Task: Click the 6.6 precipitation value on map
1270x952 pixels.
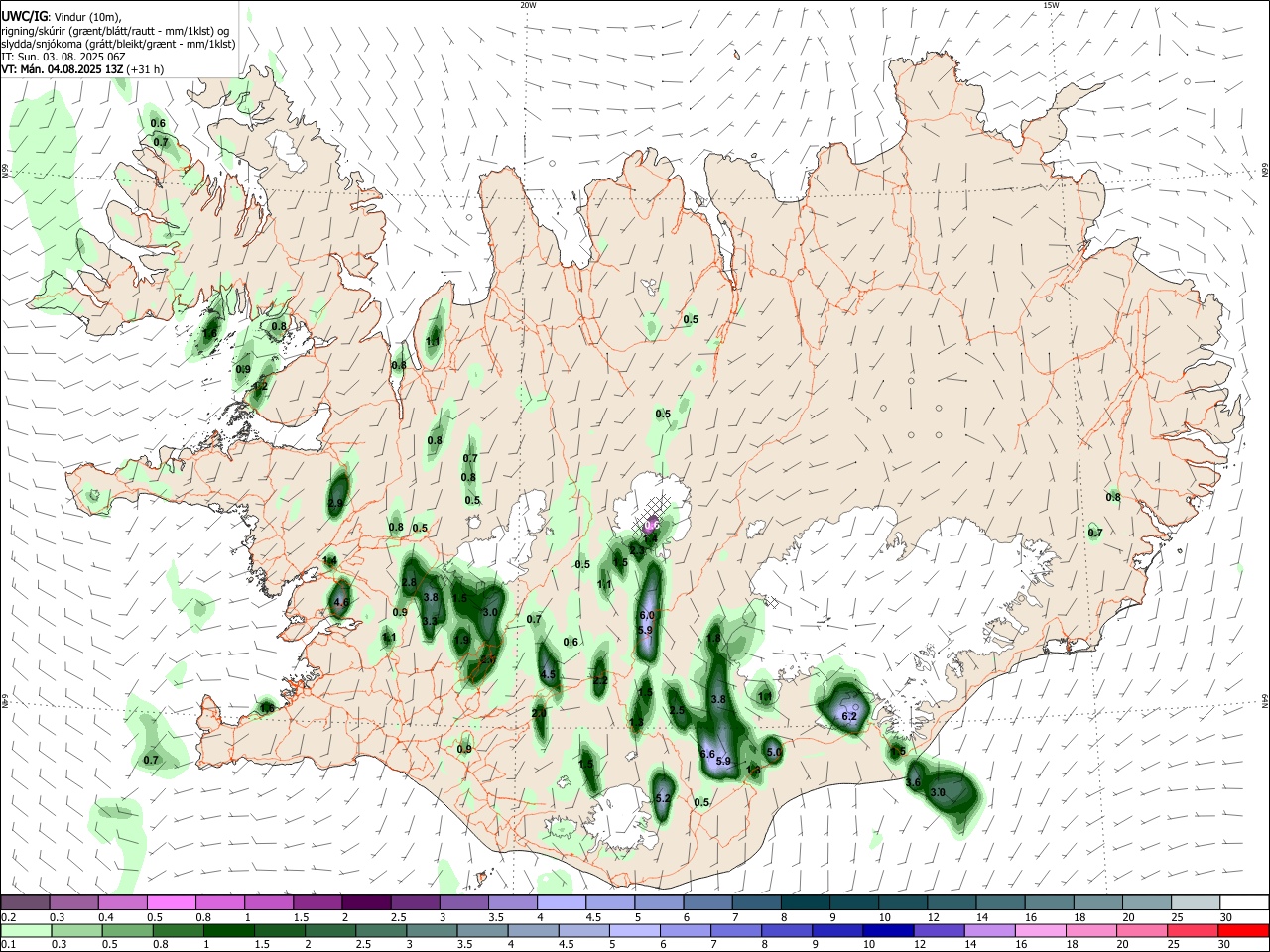Action: (x=707, y=754)
